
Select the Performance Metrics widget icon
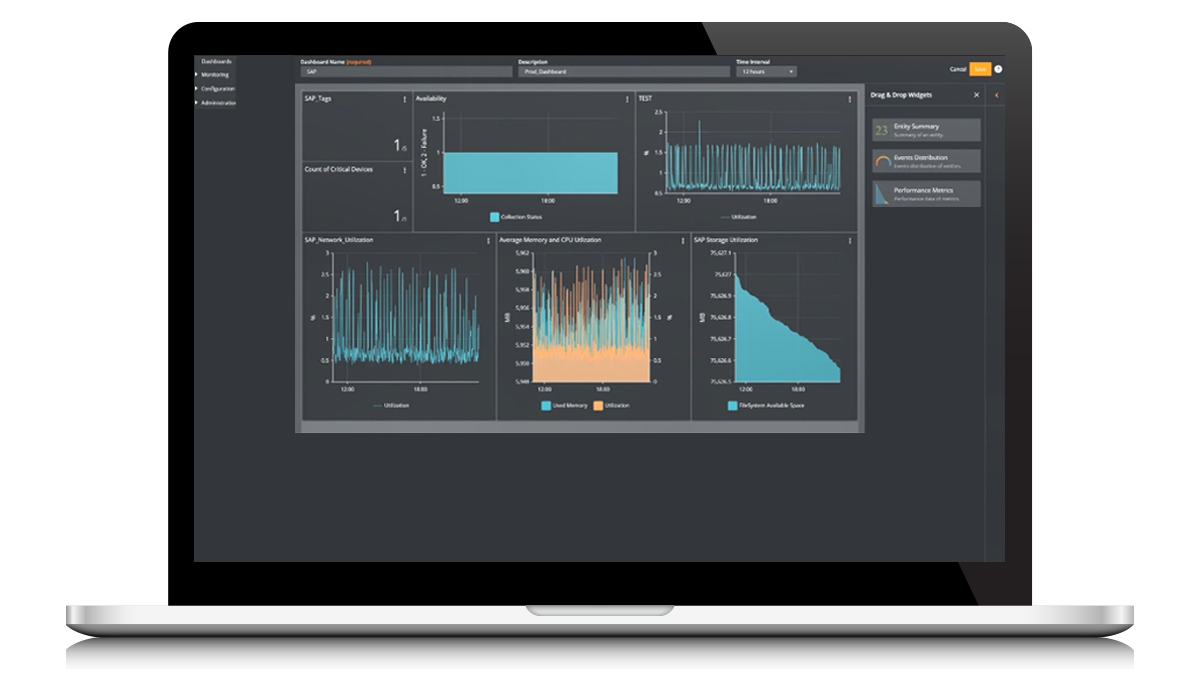881,193
